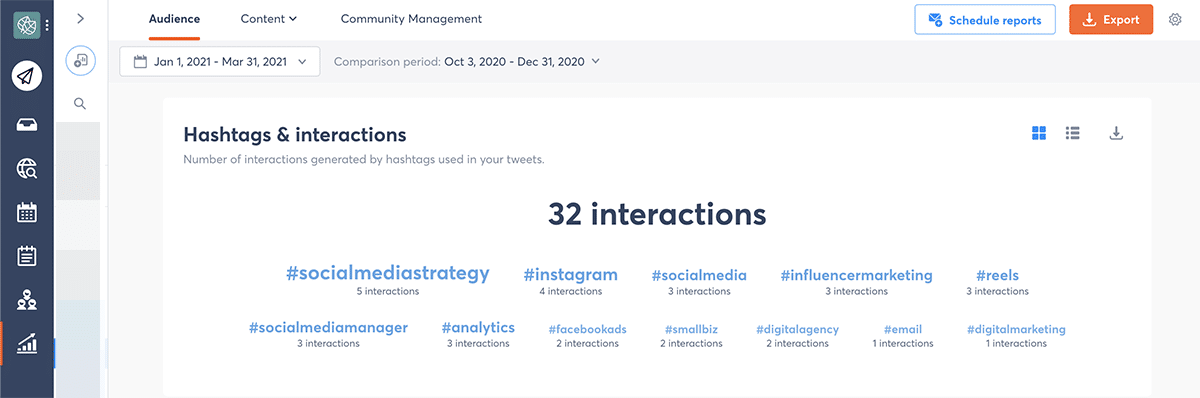Open the publishing paper plane icon
This screenshot has height=398, width=1200.
coord(27,76)
